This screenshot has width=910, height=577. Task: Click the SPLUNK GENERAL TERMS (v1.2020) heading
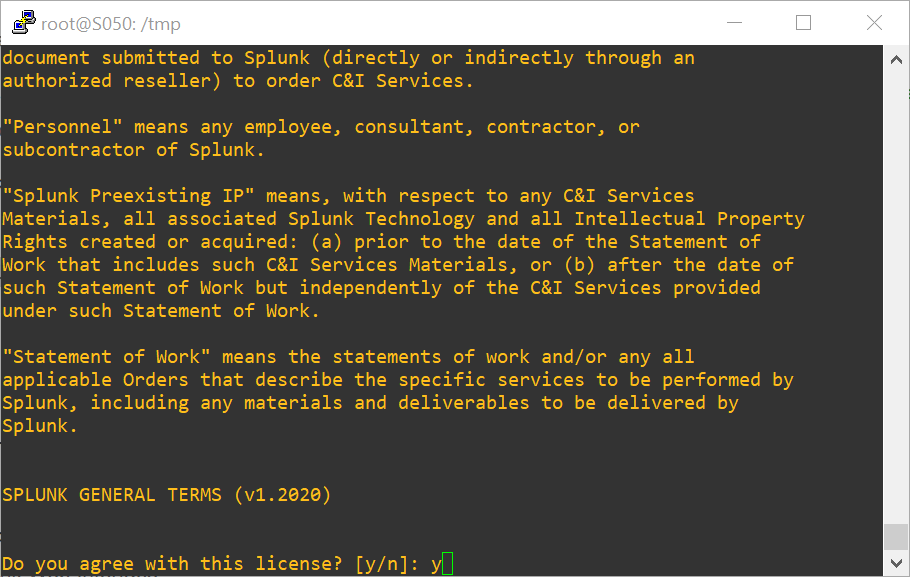tap(167, 495)
